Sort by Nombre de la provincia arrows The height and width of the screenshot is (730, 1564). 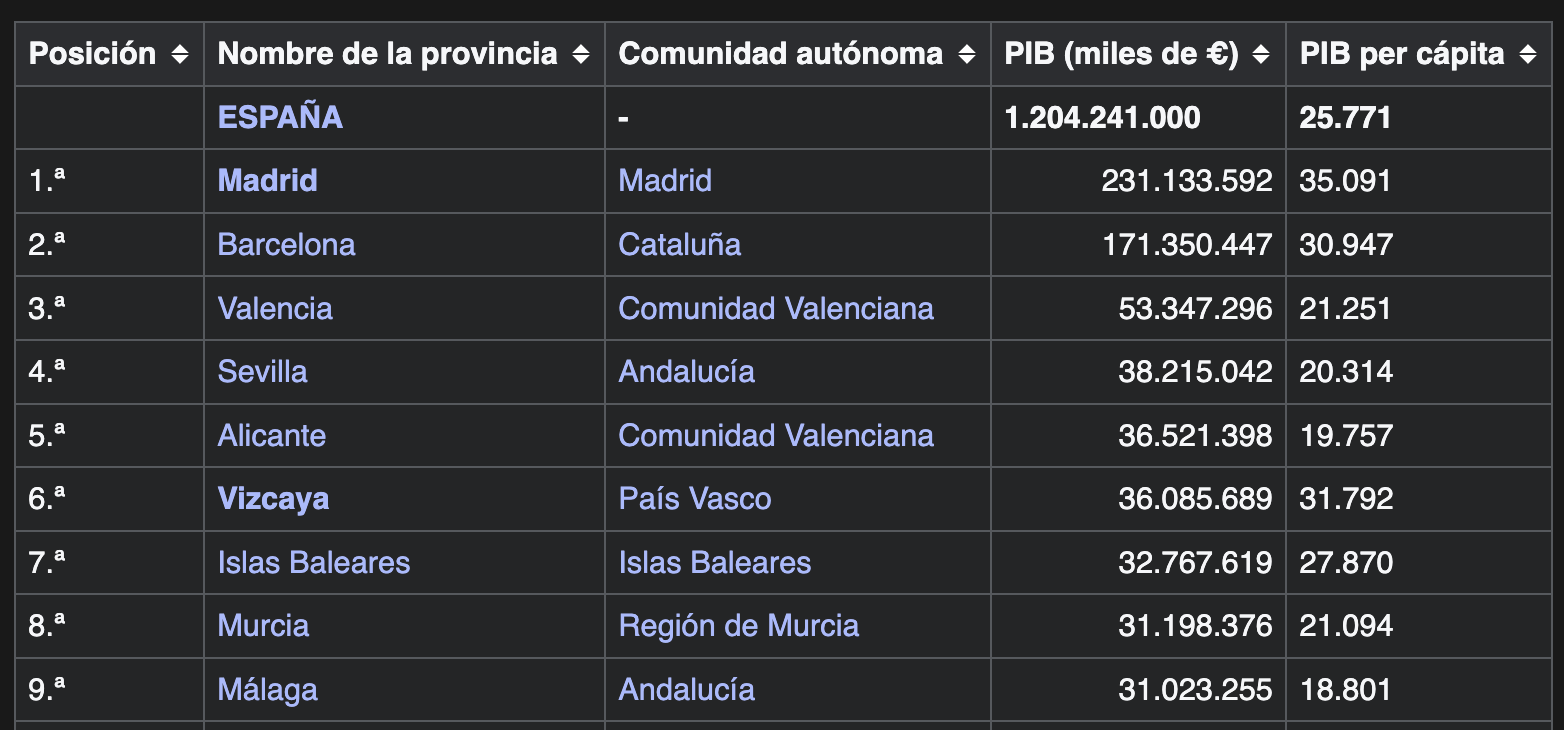pos(581,54)
